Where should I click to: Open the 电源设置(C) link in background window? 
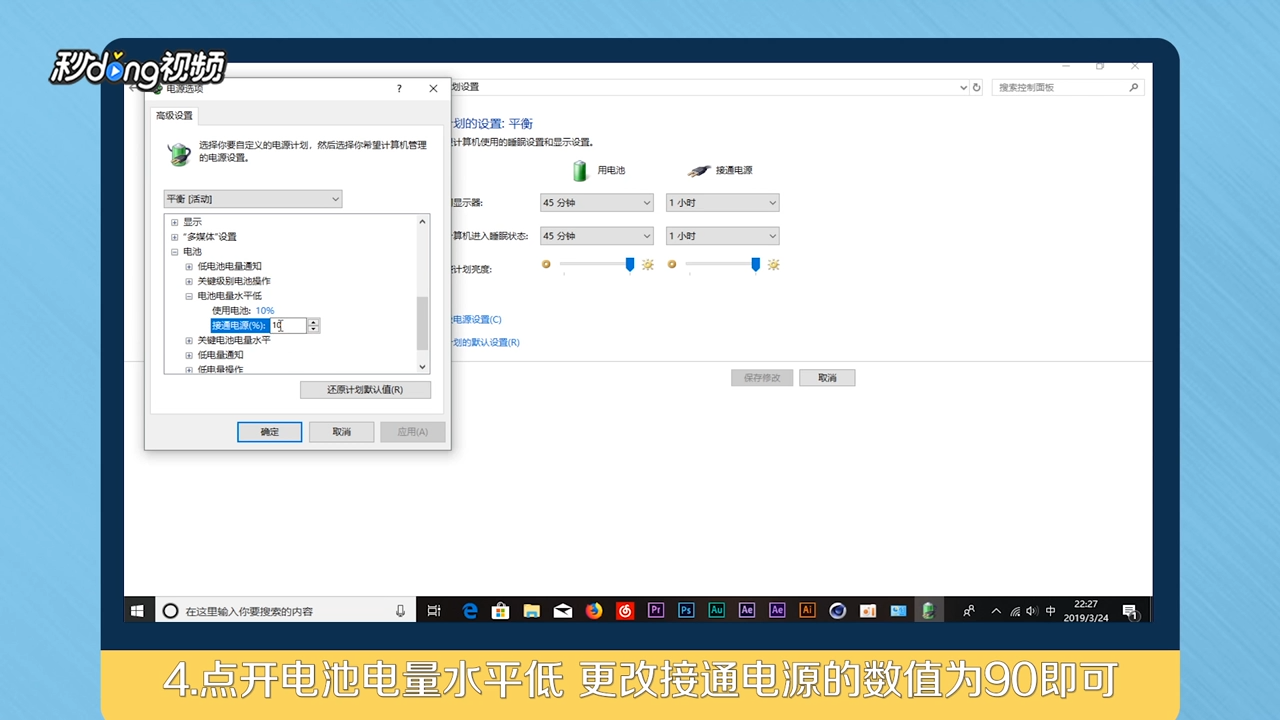click(477, 320)
